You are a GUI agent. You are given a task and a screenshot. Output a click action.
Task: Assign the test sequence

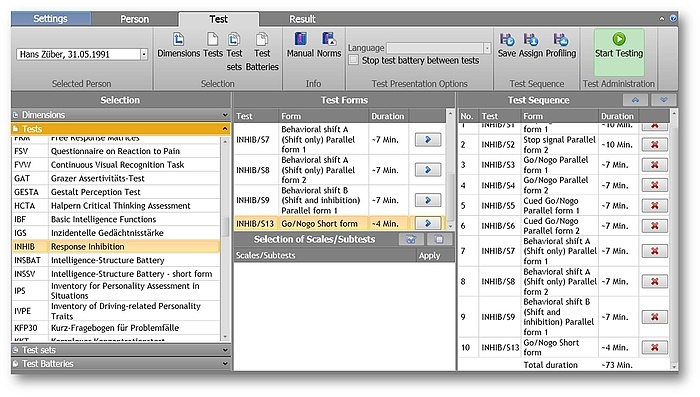[x=531, y=45]
